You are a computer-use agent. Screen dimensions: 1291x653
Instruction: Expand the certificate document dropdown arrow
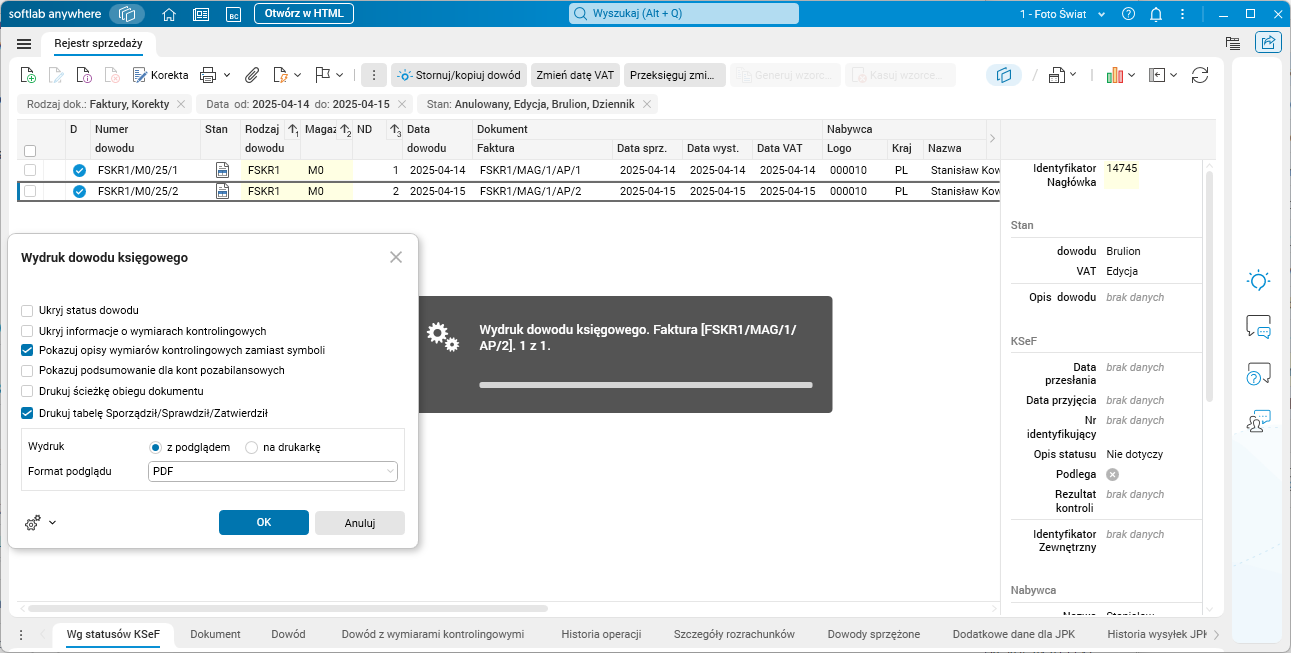coord(299,75)
